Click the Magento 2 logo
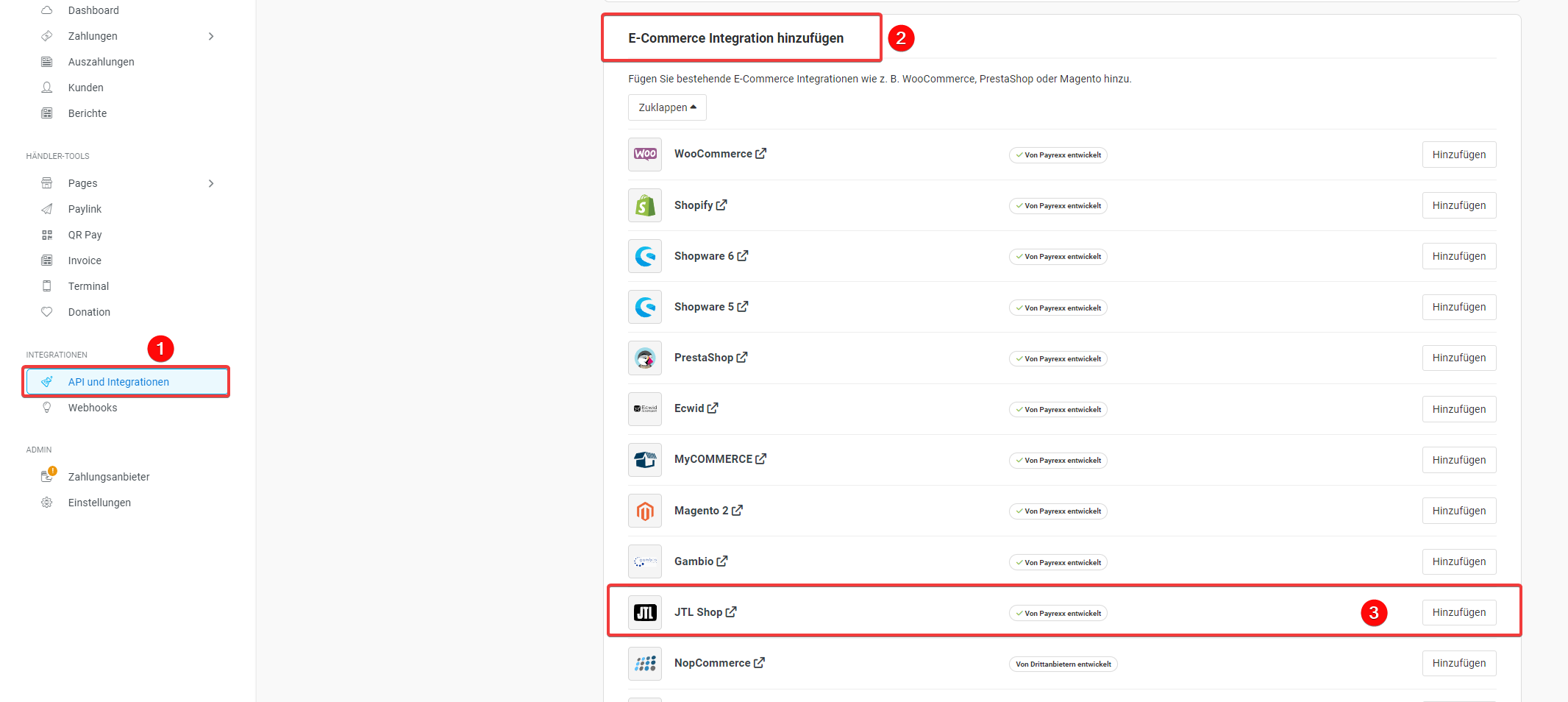This screenshot has height=702, width=1568. [645, 511]
